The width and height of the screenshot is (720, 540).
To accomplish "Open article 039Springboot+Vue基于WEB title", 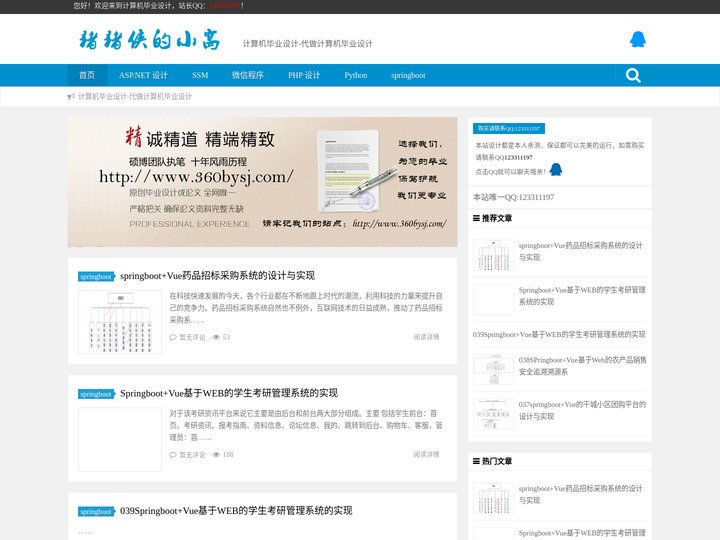I will (236, 511).
